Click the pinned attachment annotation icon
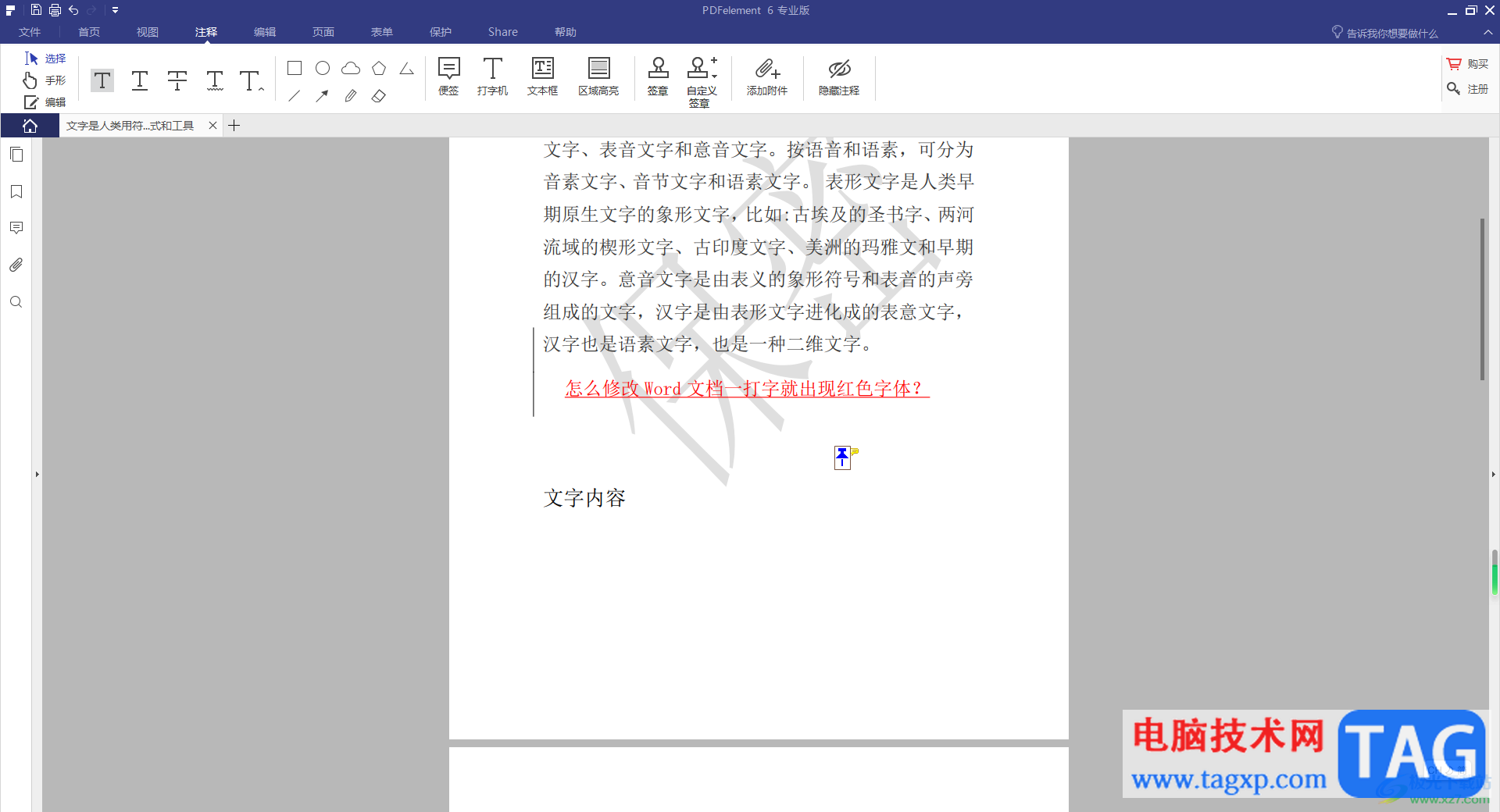 click(842, 458)
